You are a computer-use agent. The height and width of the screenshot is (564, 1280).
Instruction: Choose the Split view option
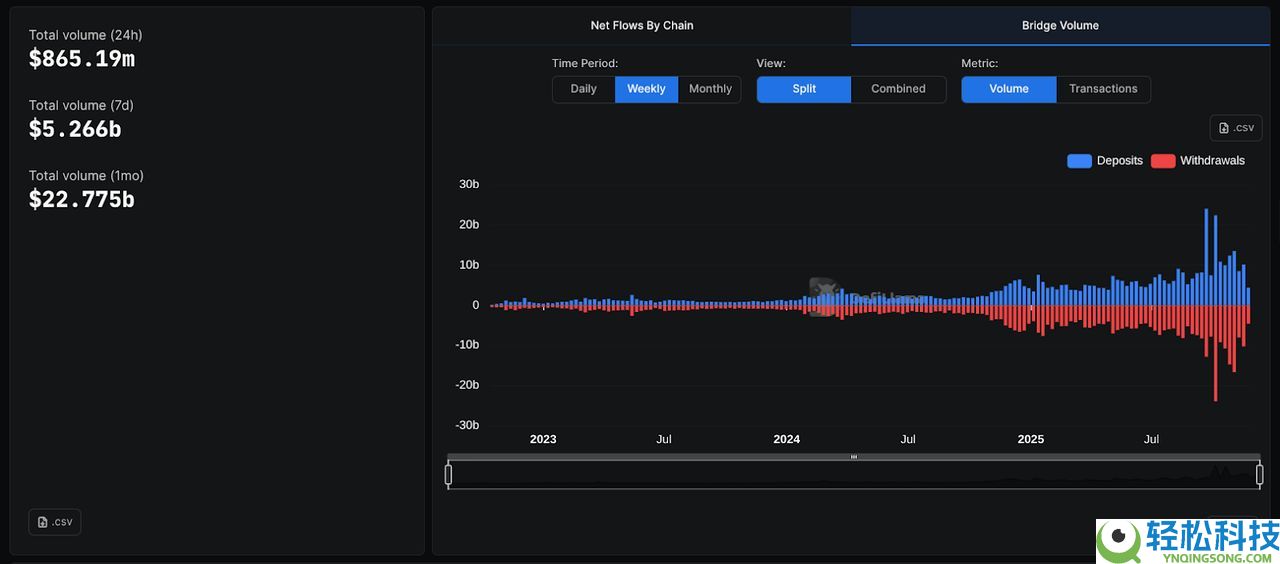(x=804, y=89)
